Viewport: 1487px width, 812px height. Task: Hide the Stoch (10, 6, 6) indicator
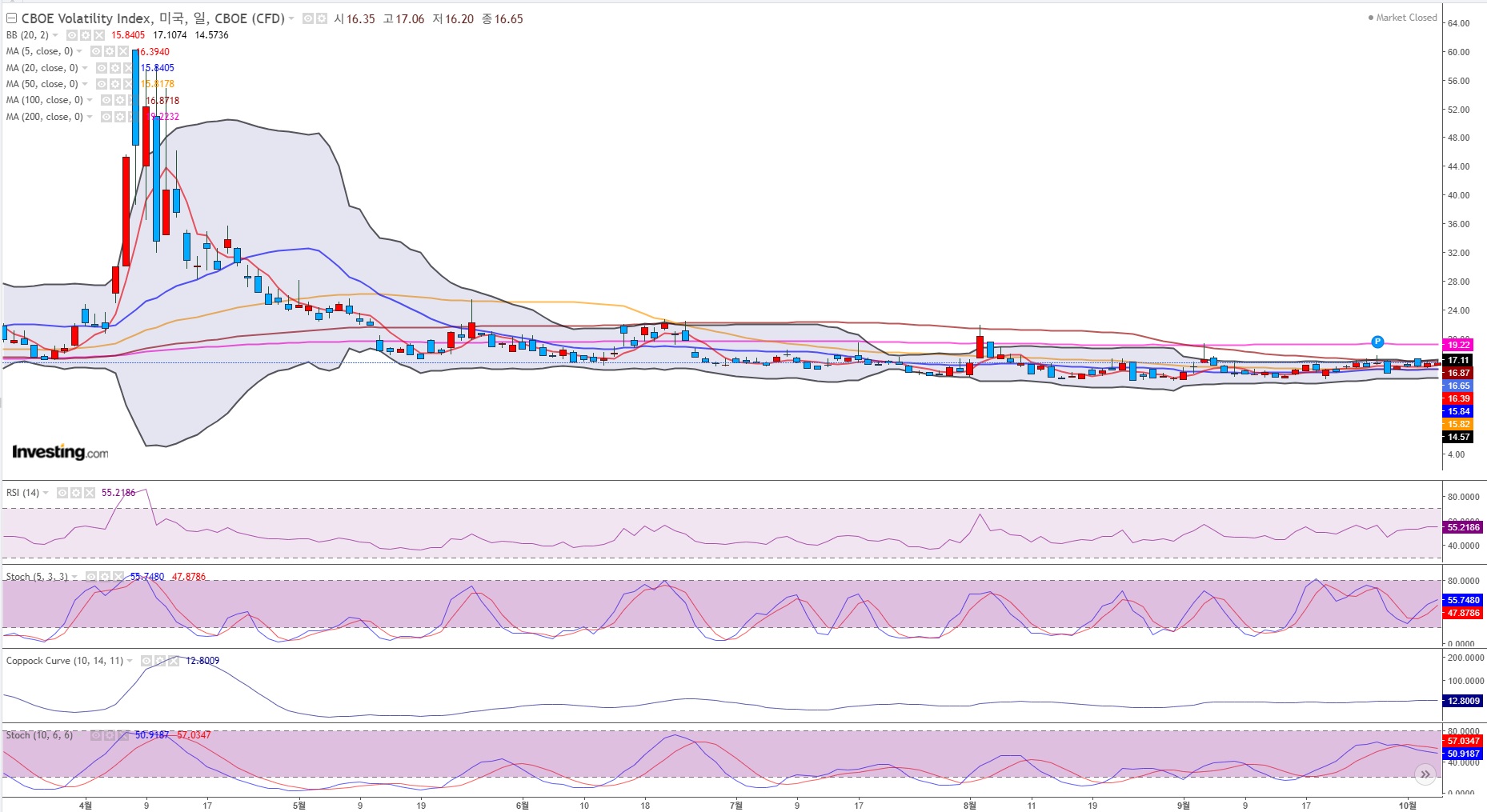point(95,735)
